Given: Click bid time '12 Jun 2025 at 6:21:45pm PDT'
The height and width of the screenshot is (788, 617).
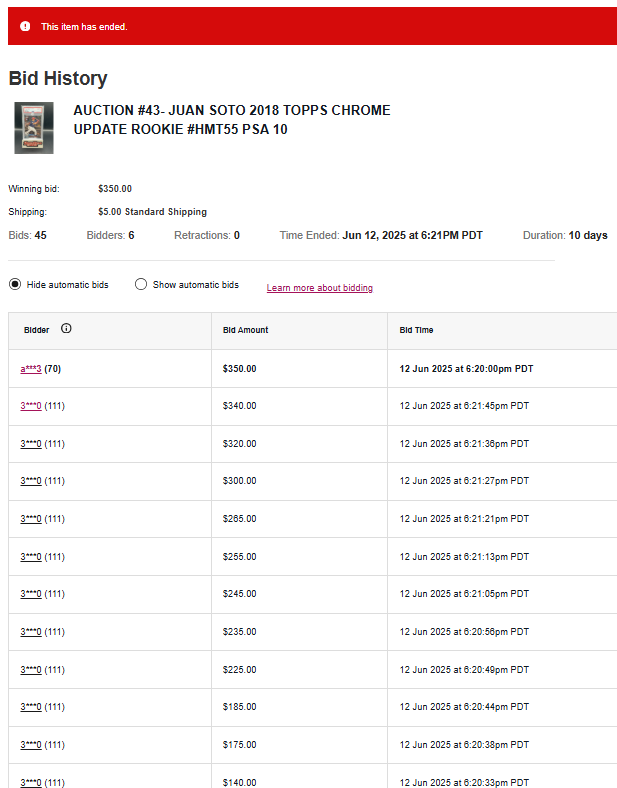Looking at the screenshot, I should pos(464,406).
